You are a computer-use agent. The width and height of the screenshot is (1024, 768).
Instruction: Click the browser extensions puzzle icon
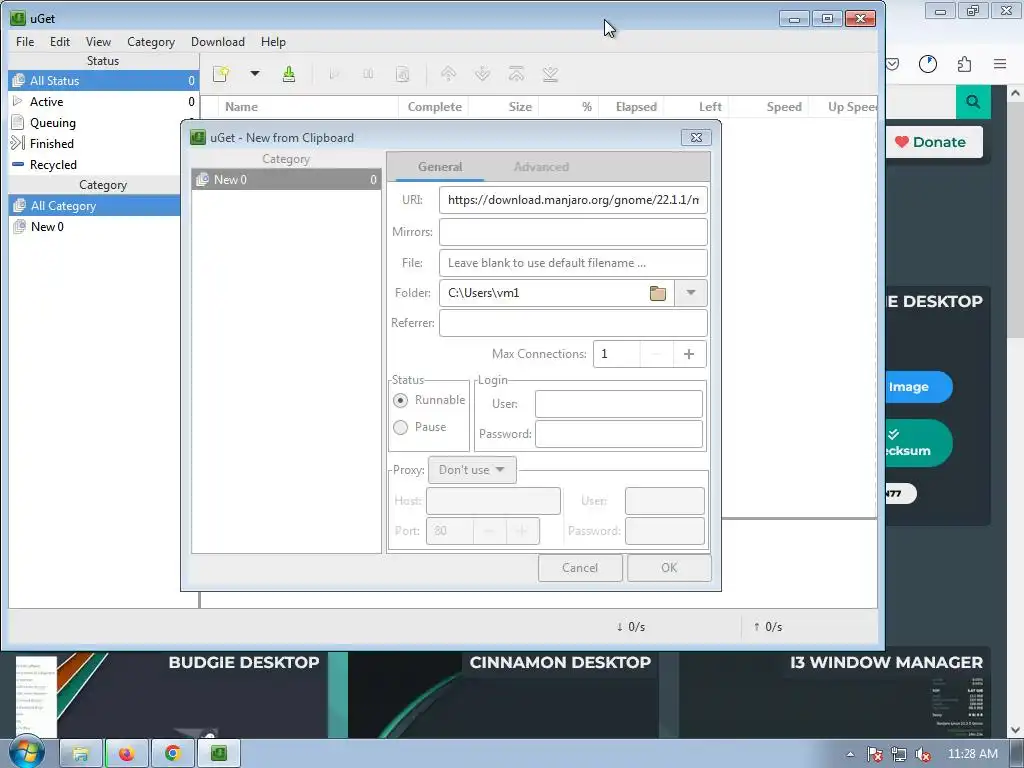coord(964,64)
